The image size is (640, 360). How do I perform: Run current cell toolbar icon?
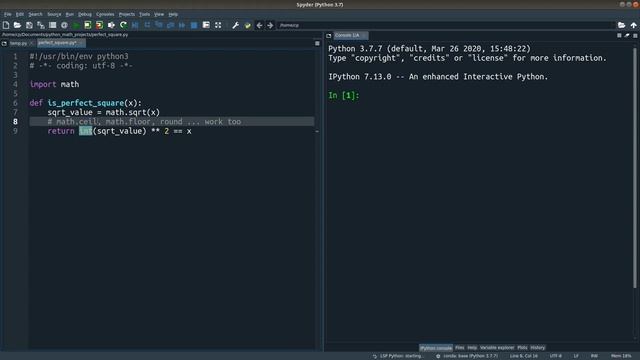click(87, 25)
